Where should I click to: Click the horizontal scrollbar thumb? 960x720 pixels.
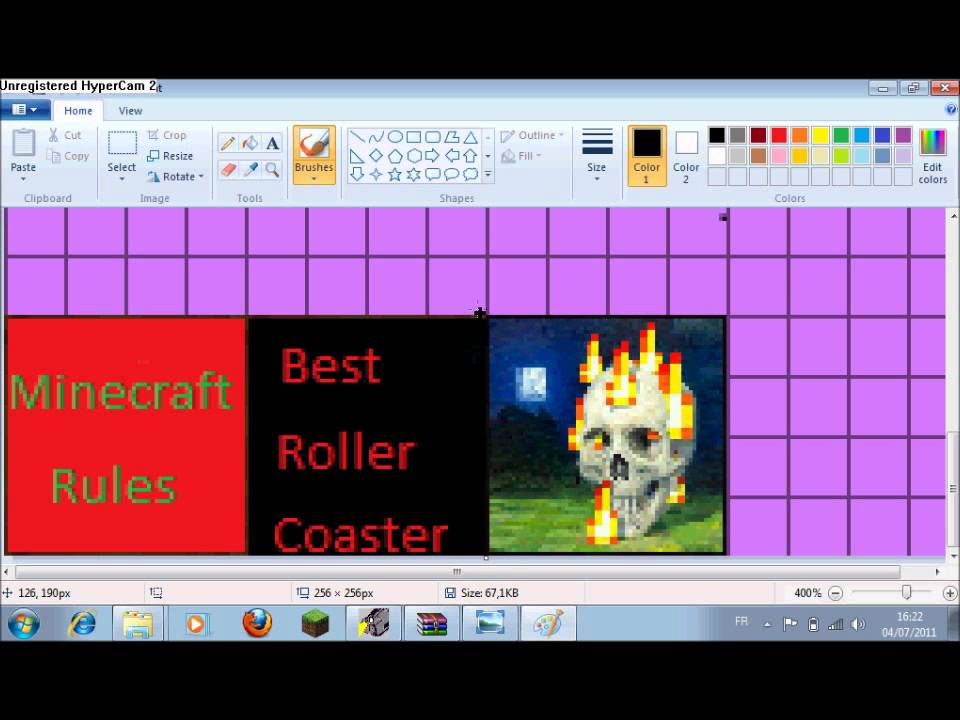tap(457, 572)
